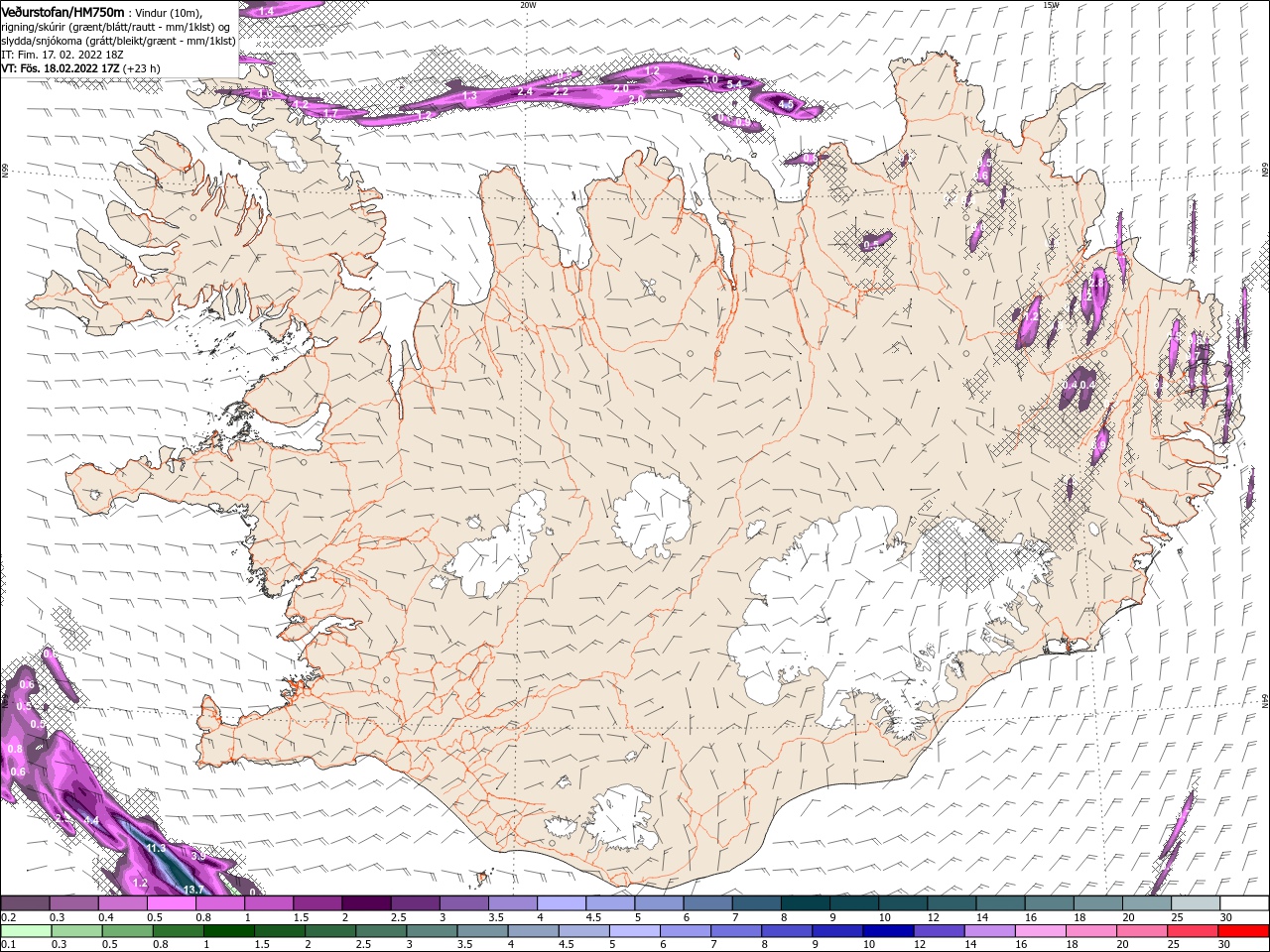Click the violet 14 swatch on lower rain scale
Screen dimensions: 1270x952
pos(988,930)
